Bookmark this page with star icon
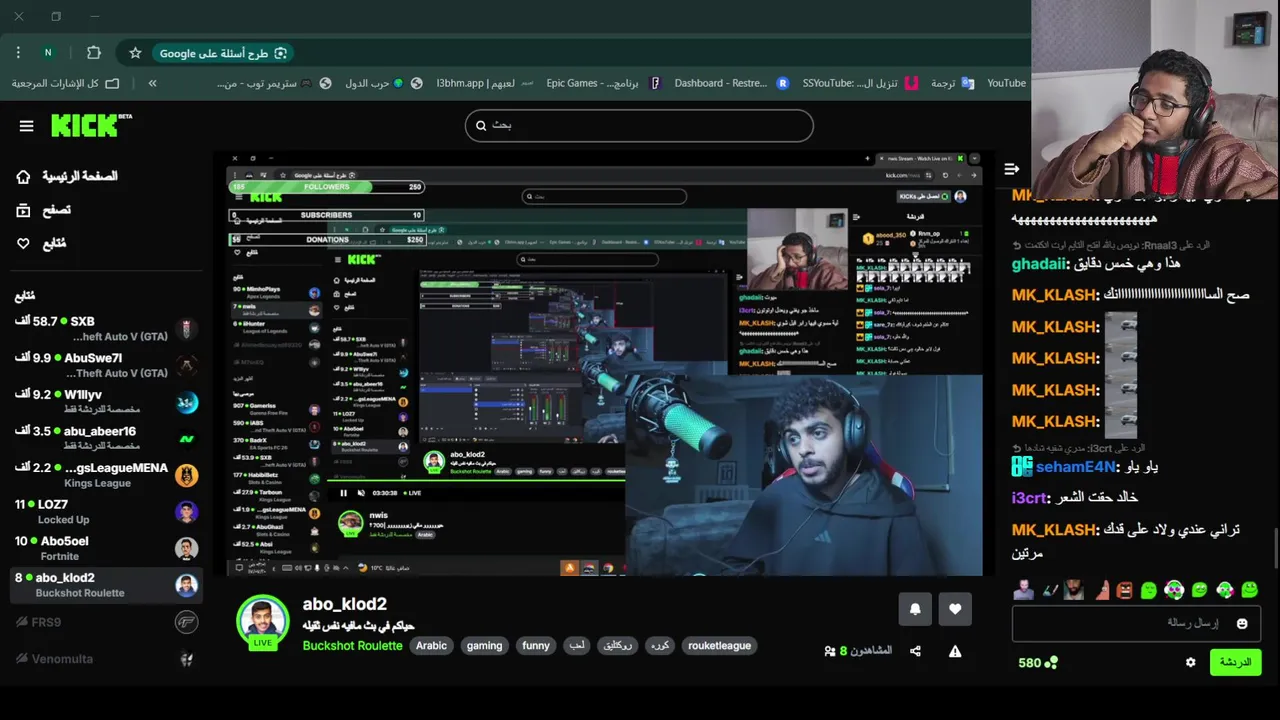The image size is (1280, 720). [x=135, y=53]
